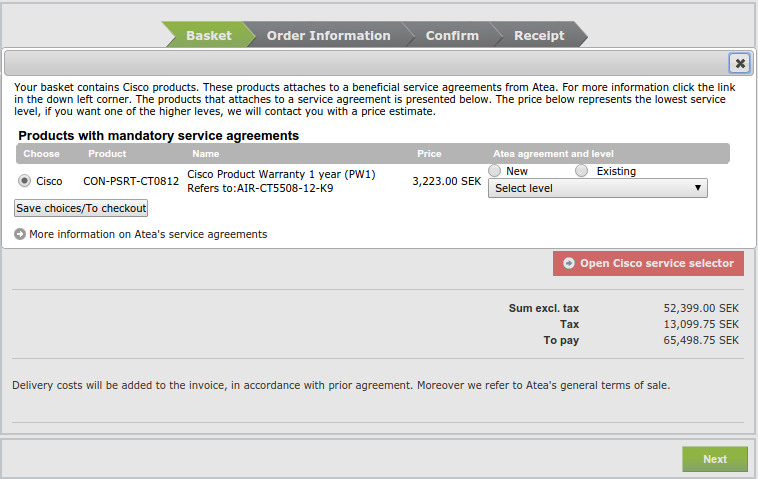Image resolution: width=758 pixels, height=479 pixels.
Task: Go to the Confirm step
Action: coord(452,35)
